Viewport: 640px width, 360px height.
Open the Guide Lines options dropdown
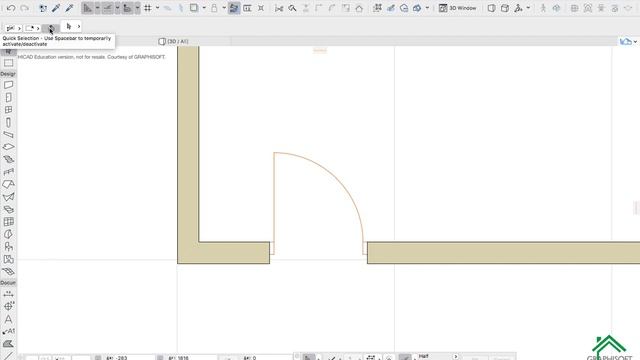pos(97,8)
